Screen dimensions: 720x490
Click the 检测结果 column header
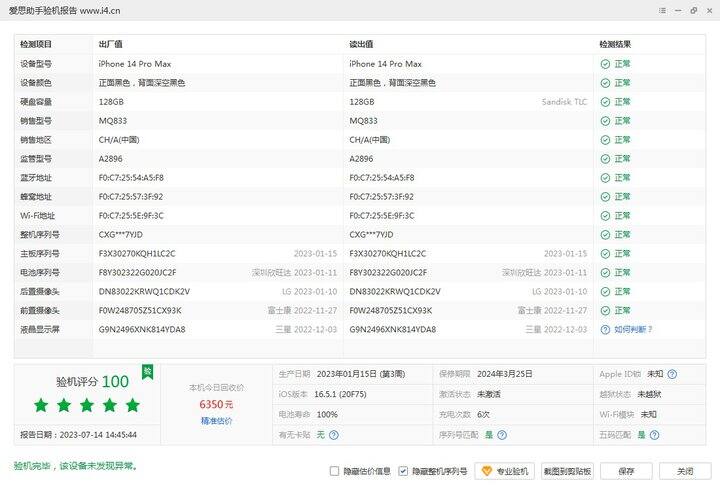(615, 44)
